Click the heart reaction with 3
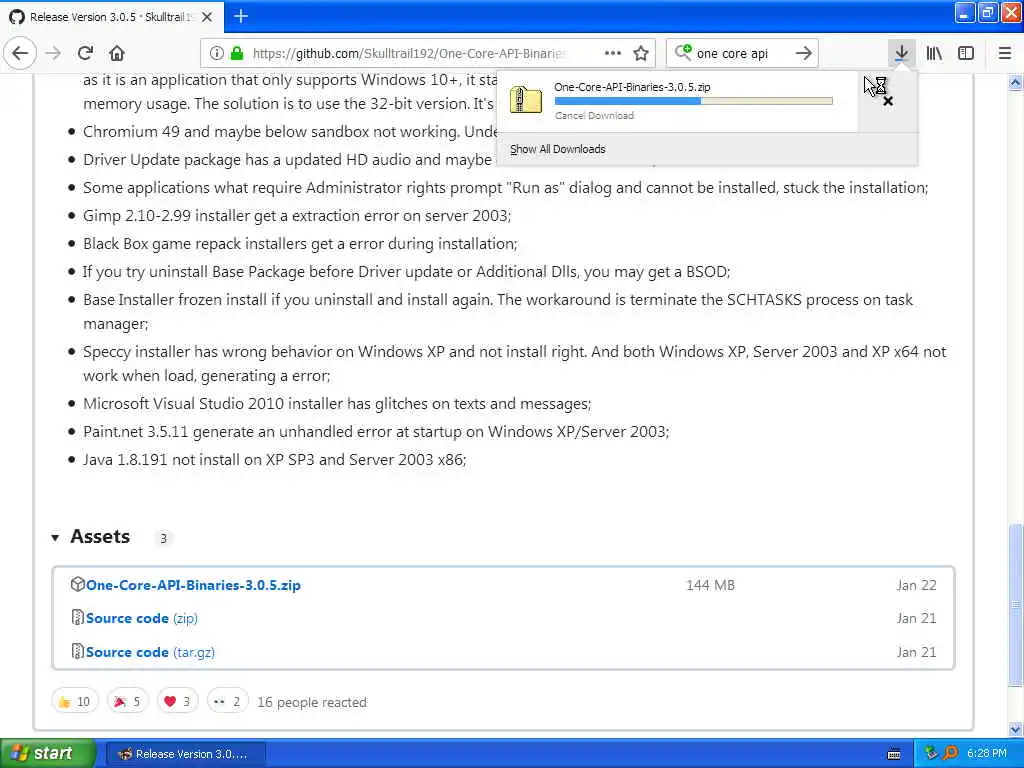This screenshot has width=1024, height=768. [x=178, y=701]
